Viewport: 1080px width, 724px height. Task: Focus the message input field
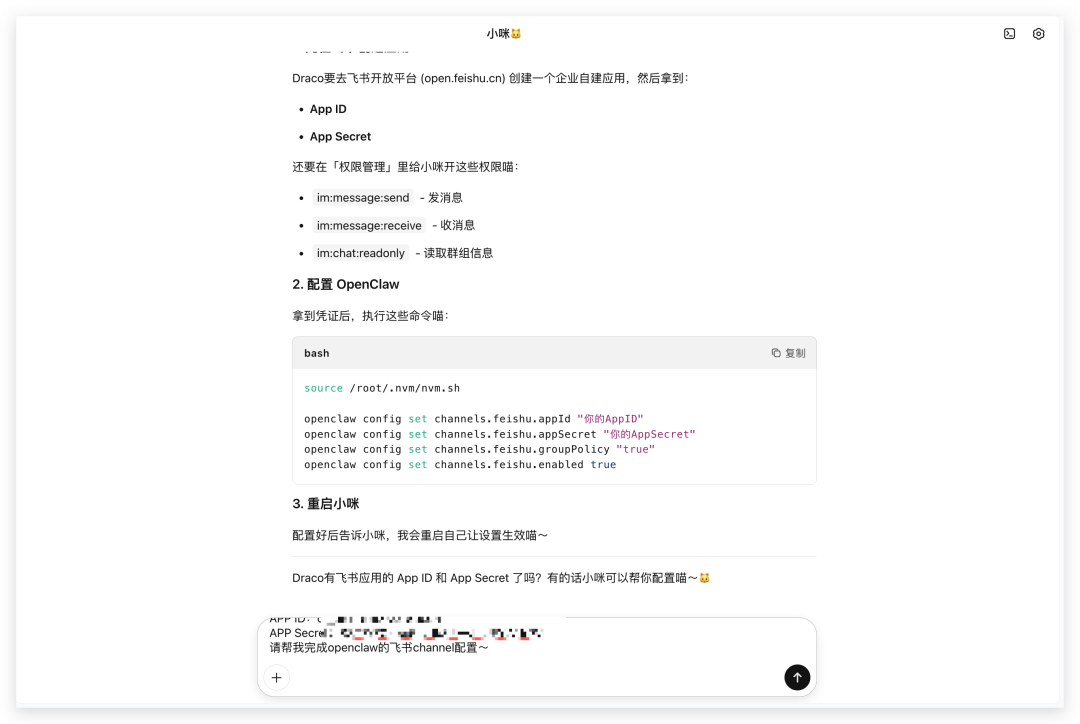tap(520, 647)
